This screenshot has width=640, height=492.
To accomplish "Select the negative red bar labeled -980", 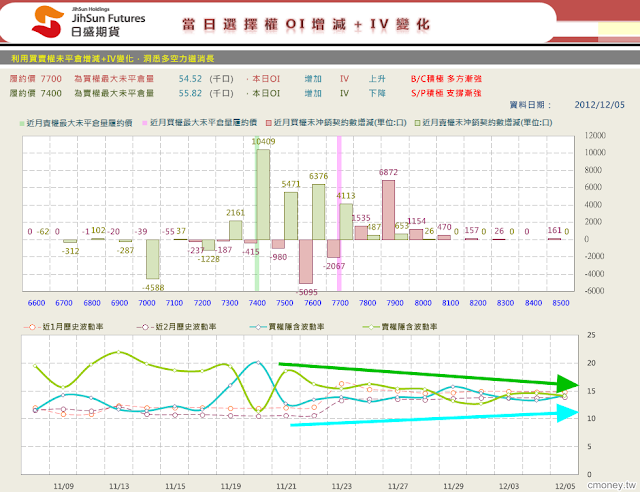I will [278, 244].
